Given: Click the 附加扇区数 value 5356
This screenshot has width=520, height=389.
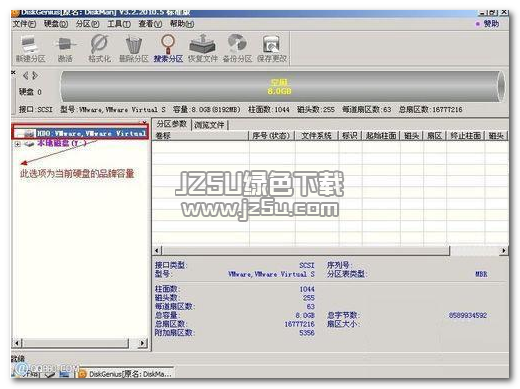Looking at the screenshot, I should 307,332.
